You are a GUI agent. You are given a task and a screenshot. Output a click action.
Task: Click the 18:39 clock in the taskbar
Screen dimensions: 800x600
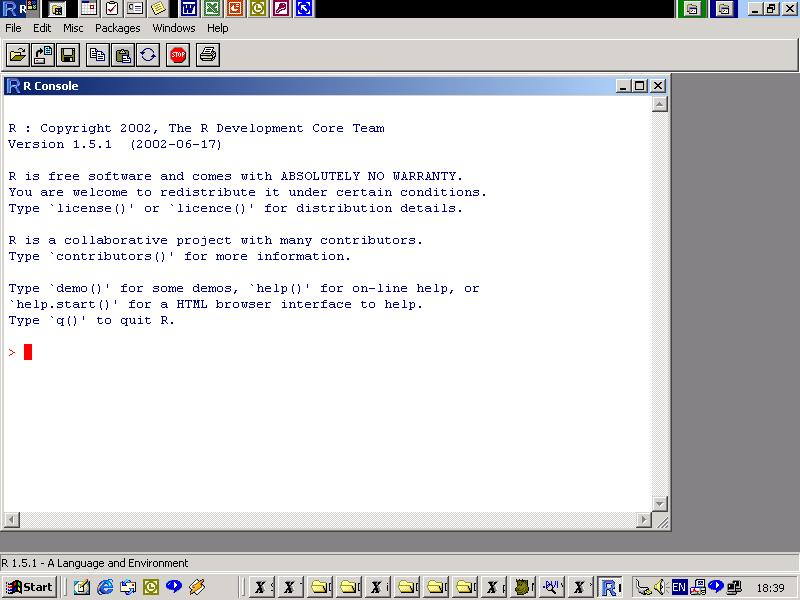(770, 588)
